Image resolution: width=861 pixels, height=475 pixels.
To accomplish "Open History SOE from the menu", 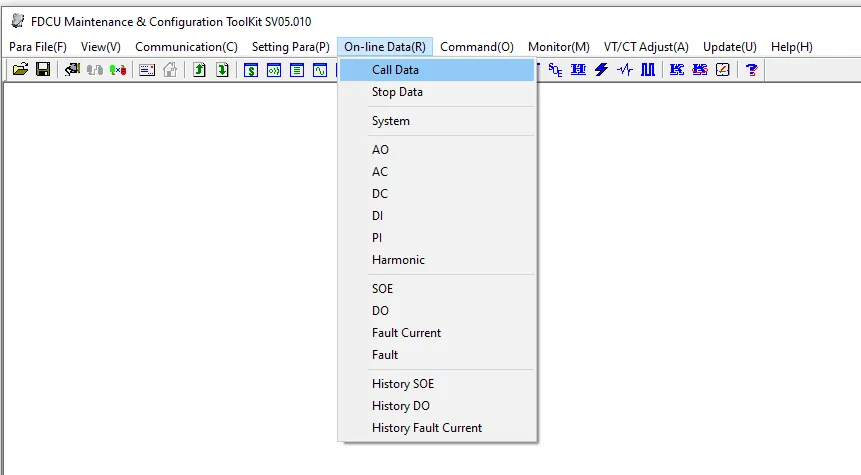I will 437,384.
